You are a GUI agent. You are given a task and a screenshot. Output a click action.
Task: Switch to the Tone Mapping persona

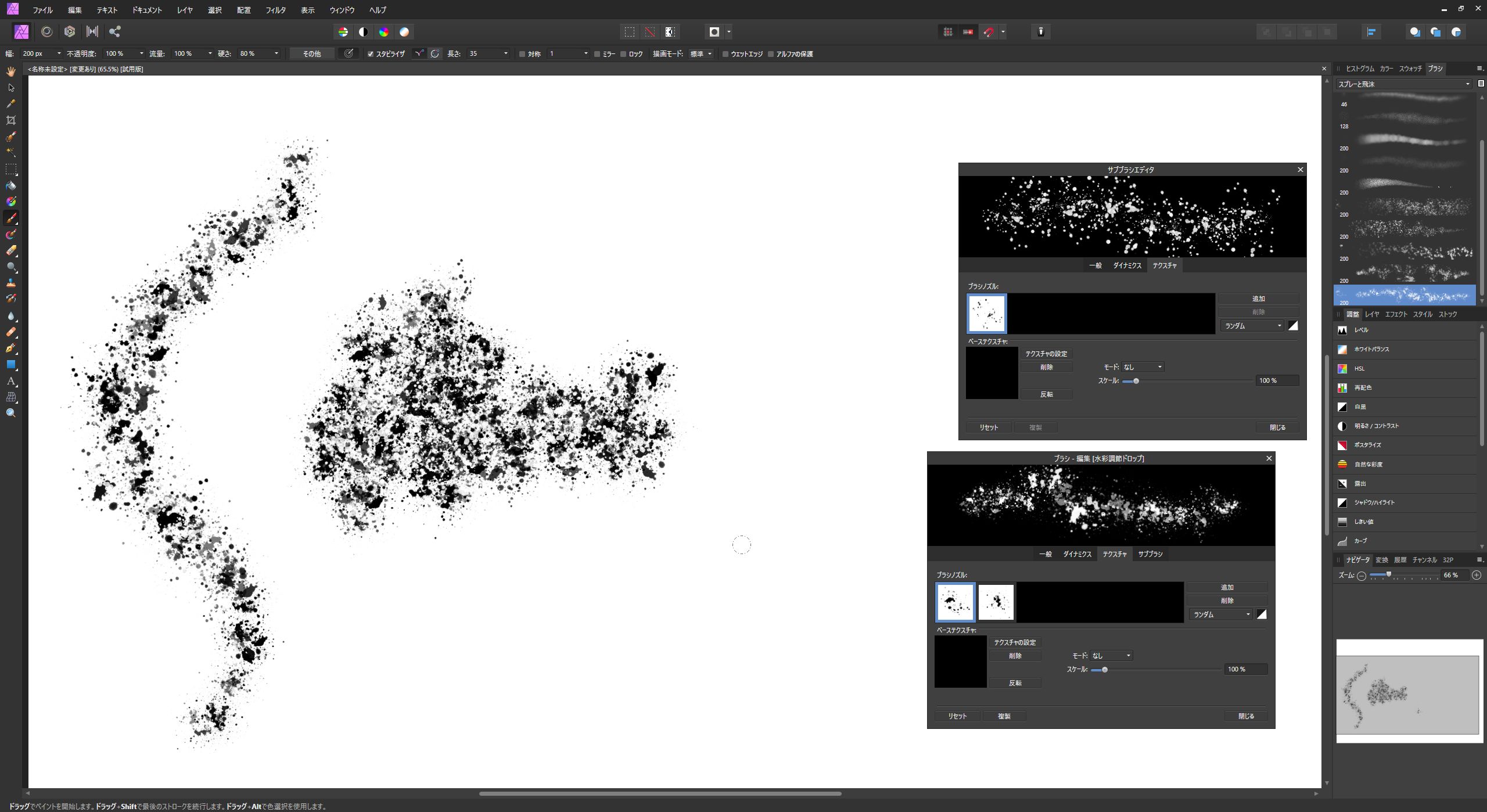coord(92,31)
